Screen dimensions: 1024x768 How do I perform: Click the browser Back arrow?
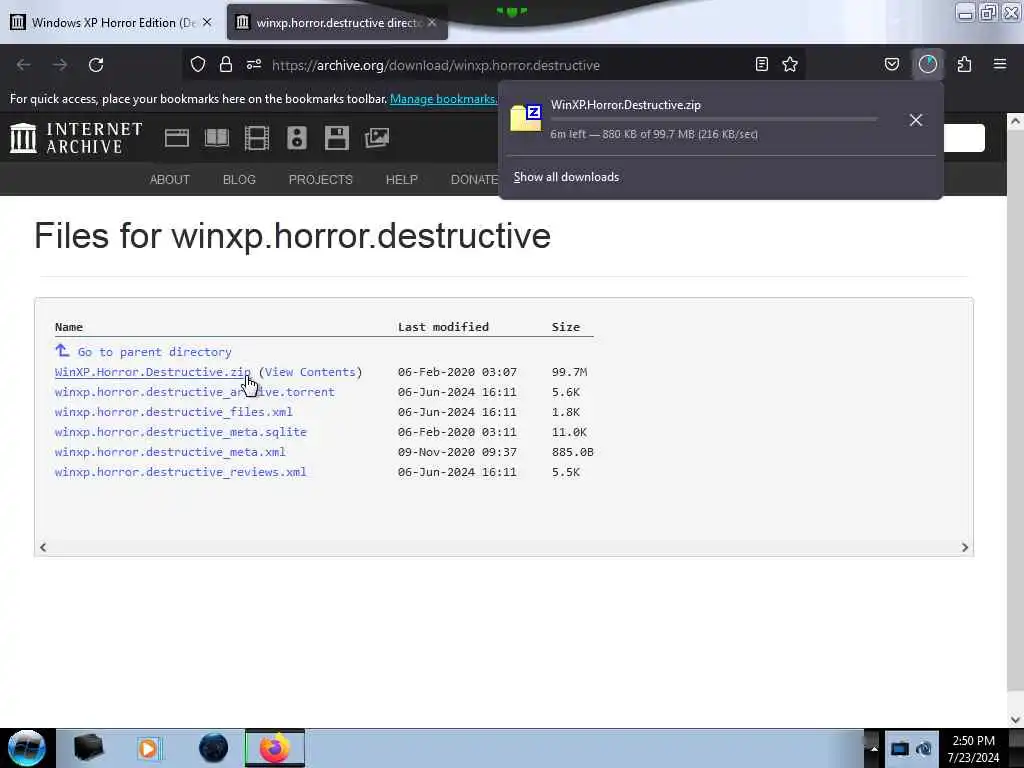pyautogui.click(x=24, y=65)
